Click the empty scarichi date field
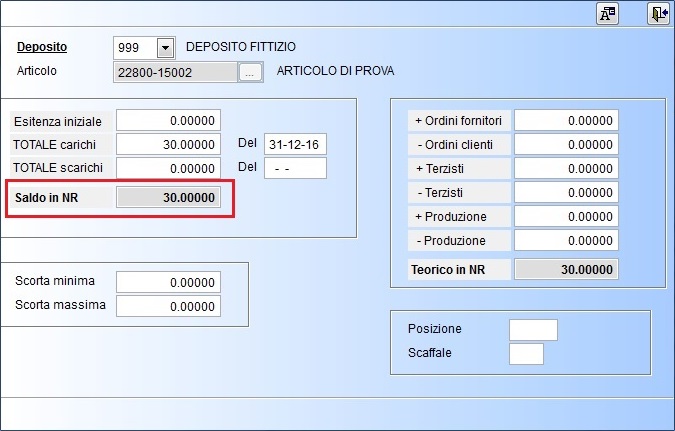Screen dimensions: 675x431 [295, 168]
